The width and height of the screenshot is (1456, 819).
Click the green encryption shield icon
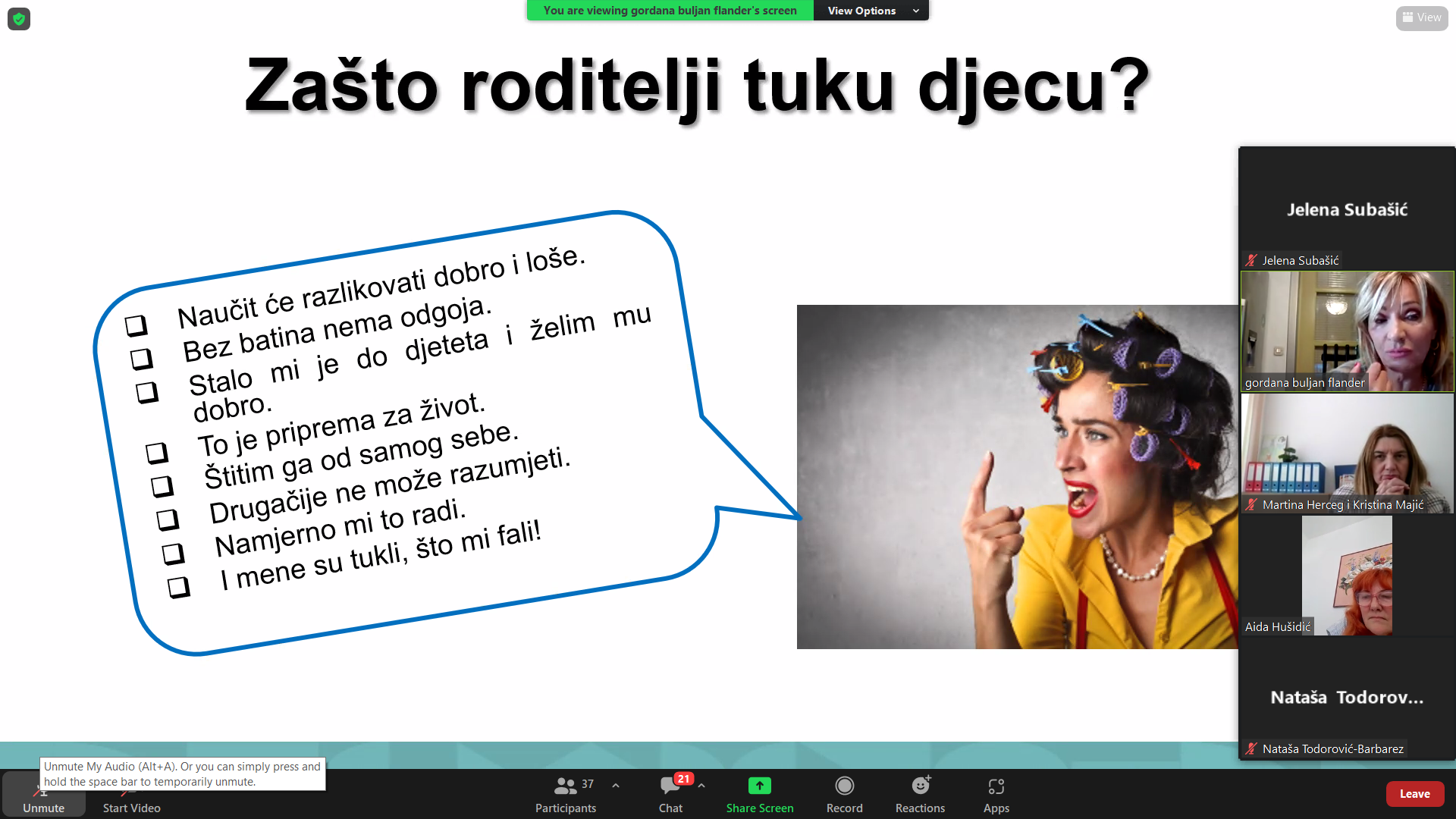click(x=19, y=18)
